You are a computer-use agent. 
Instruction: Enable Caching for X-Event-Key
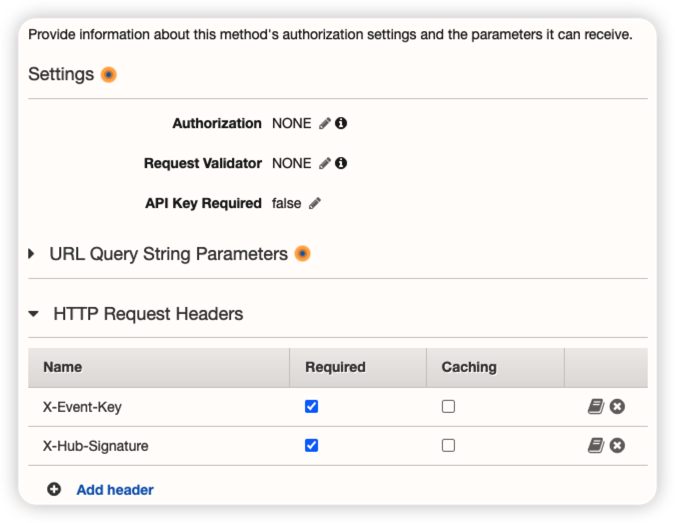coord(448,406)
